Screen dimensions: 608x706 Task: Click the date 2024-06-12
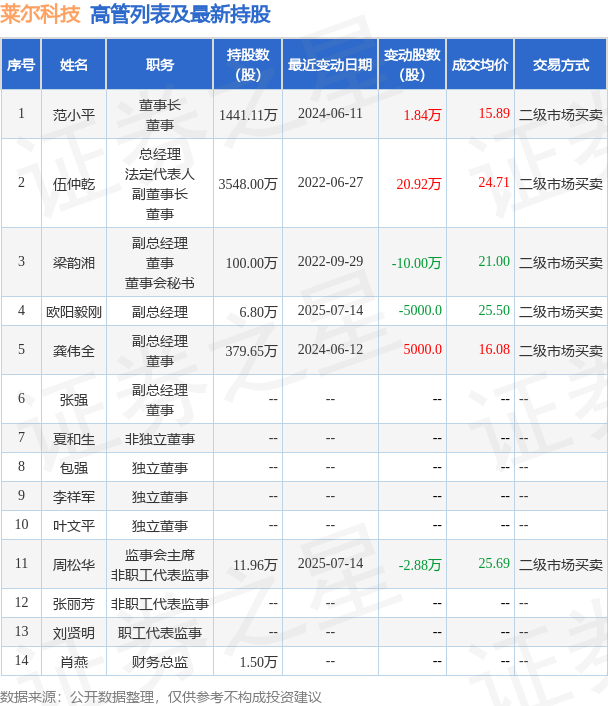coord(330,349)
